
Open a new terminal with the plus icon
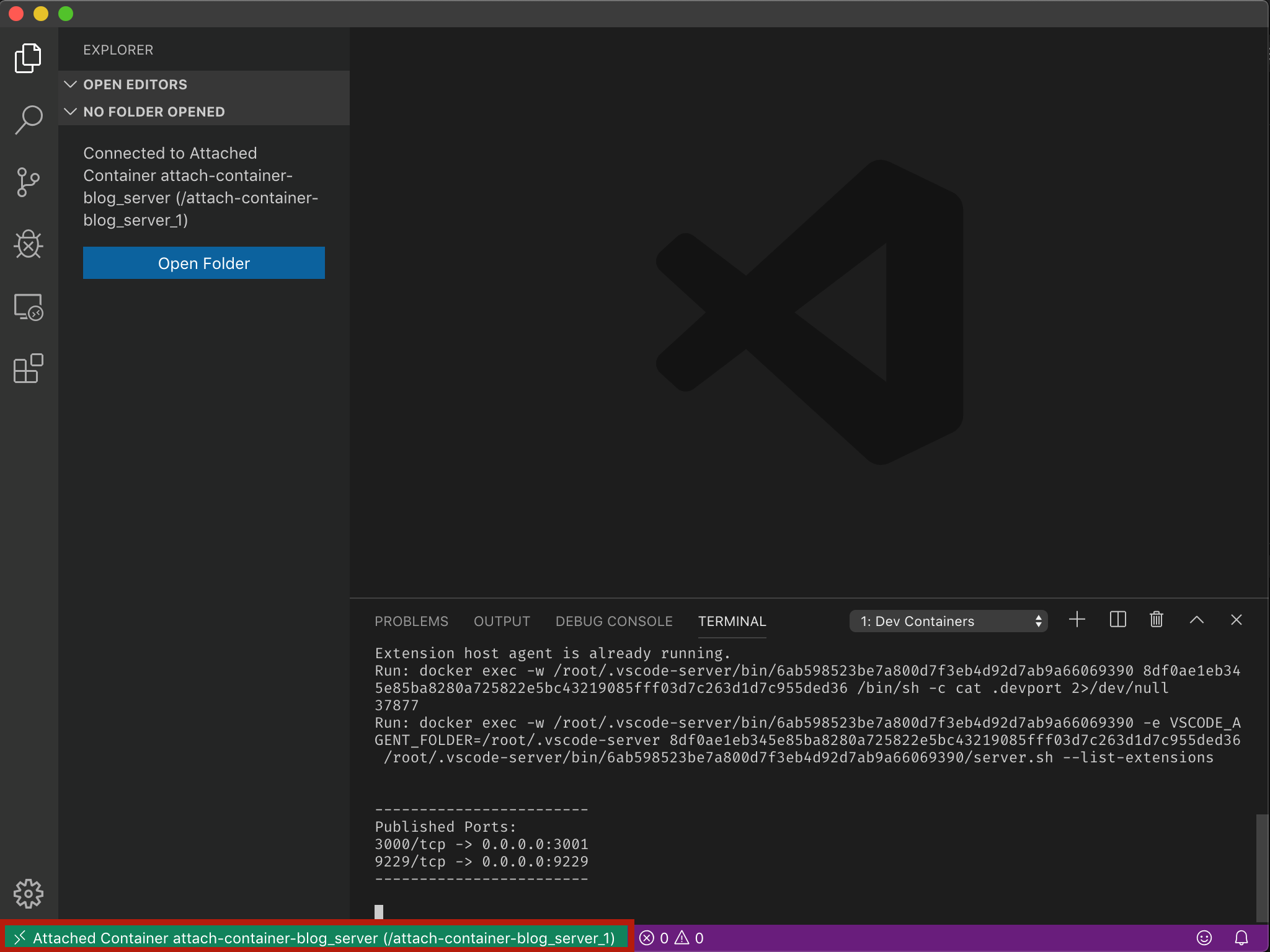(1077, 620)
